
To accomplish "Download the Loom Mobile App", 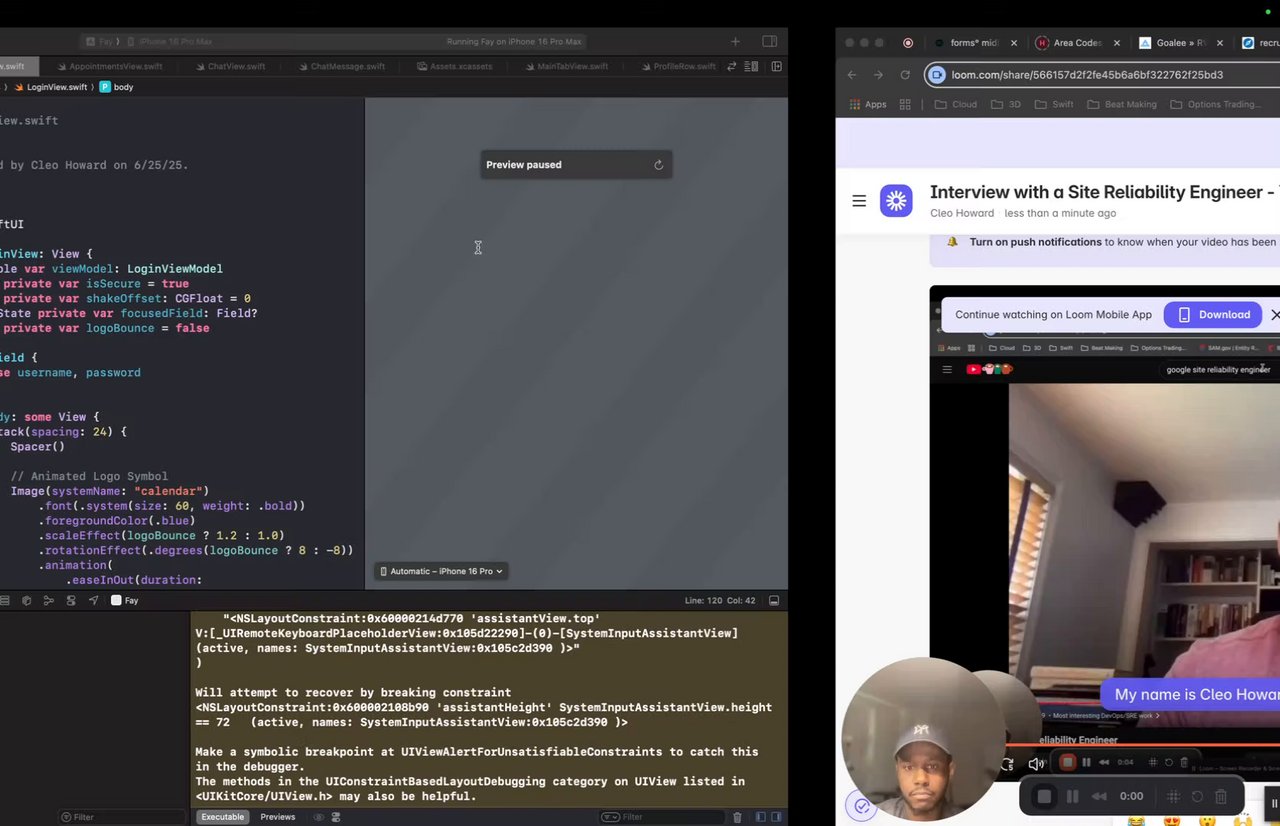I will 1213,314.
